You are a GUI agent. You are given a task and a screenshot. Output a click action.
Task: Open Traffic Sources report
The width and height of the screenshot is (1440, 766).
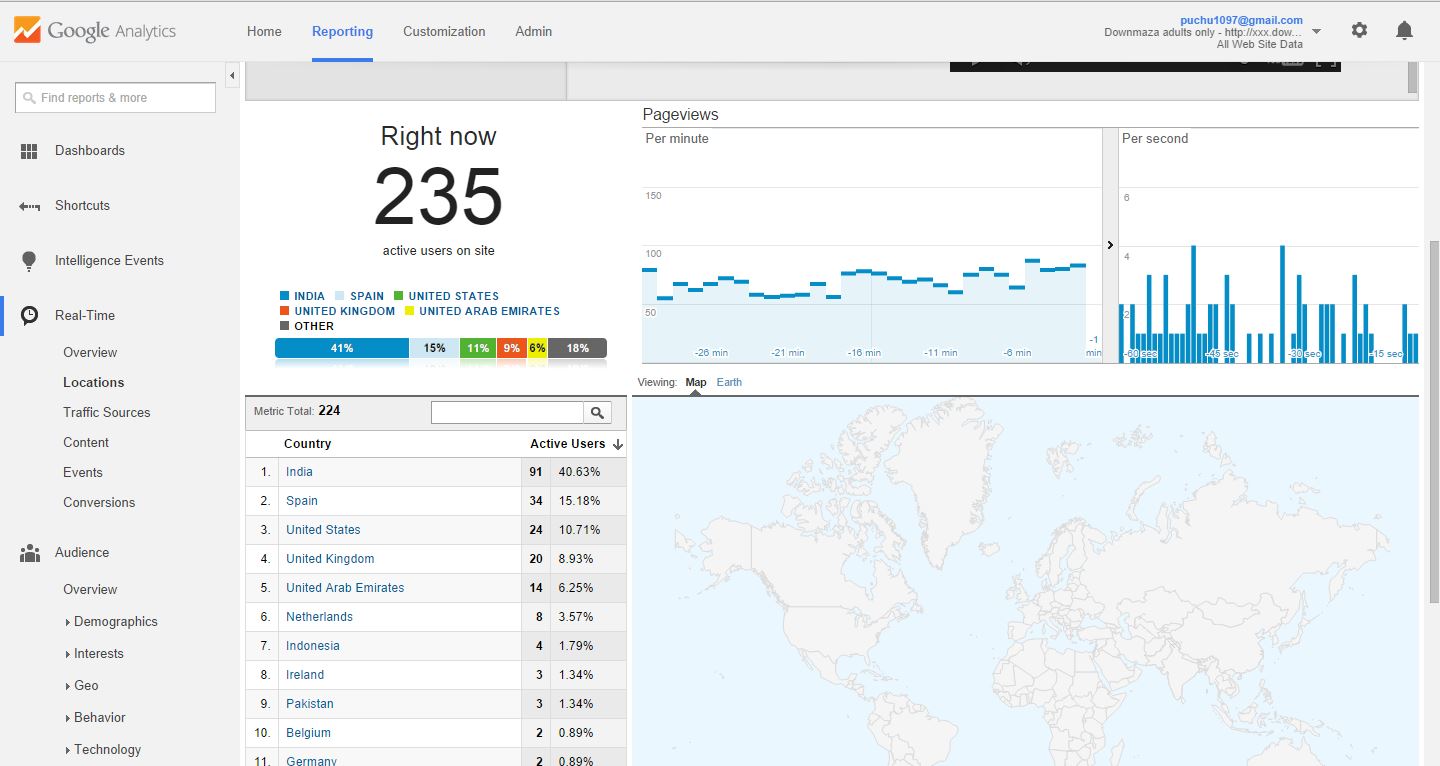click(x=106, y=413)
